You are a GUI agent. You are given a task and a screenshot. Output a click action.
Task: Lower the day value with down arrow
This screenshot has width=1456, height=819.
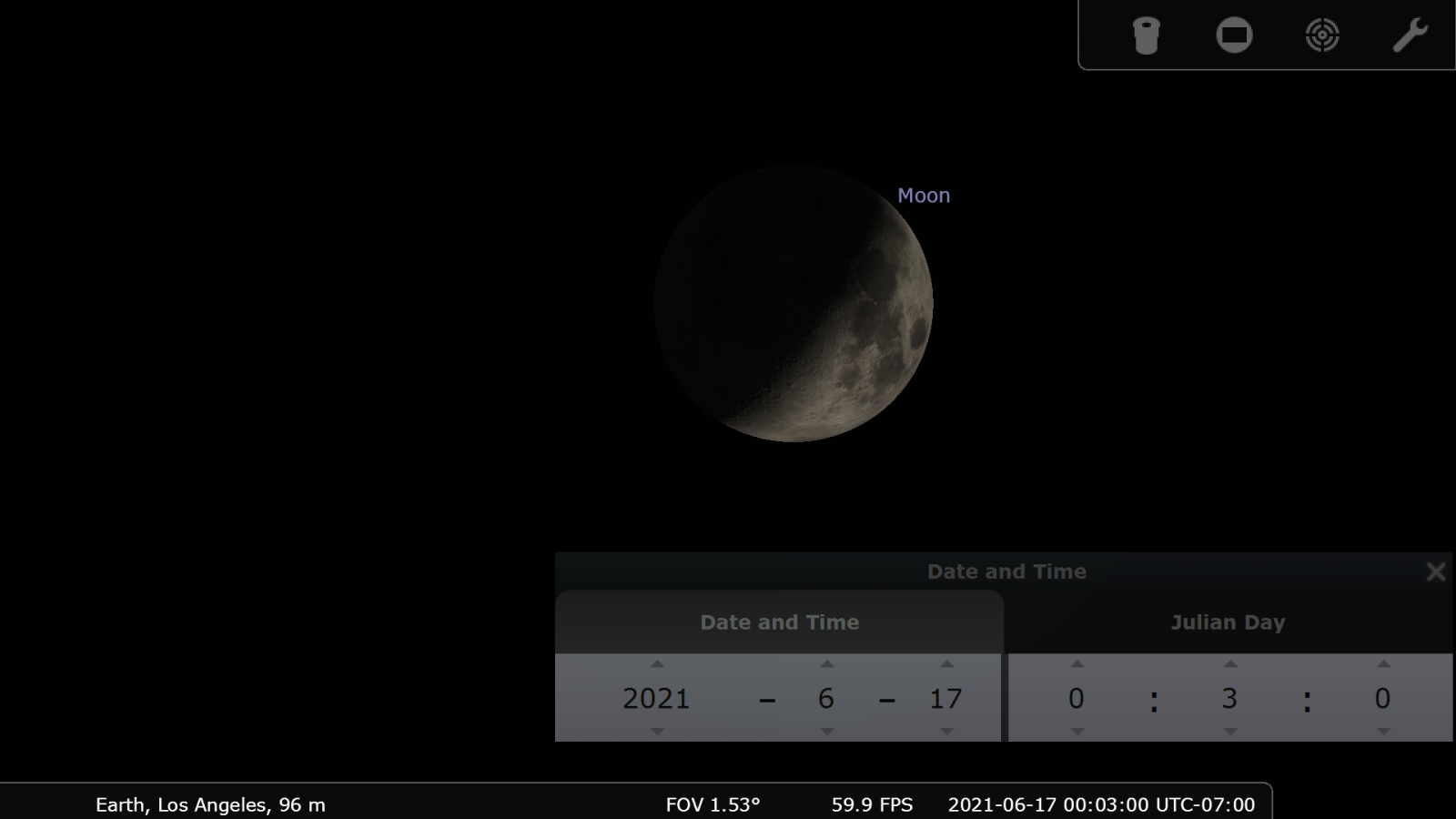point(946,732)
